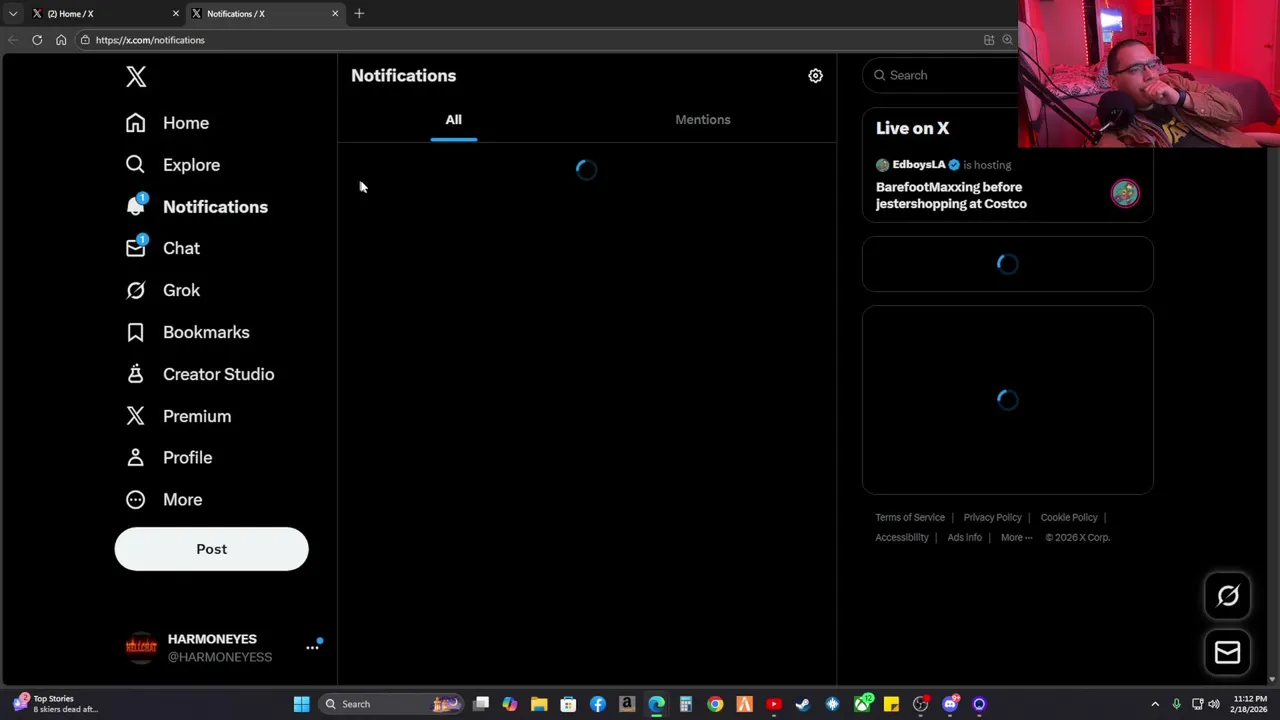Image resolution: width=1280 pixels, height=720 pixels.
Task: Open Sticky Notes from taskbar
Action: tap(891, 704)
